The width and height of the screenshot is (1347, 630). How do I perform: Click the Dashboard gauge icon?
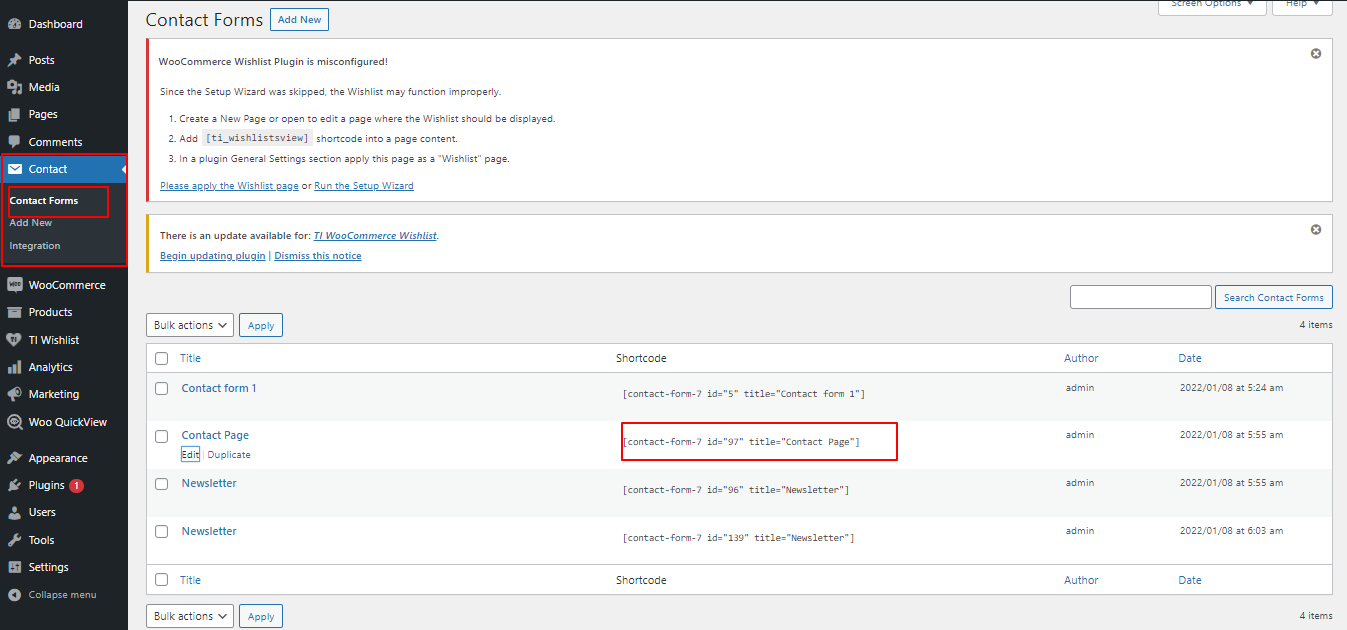pyautogui.click(x=15, y=24)
